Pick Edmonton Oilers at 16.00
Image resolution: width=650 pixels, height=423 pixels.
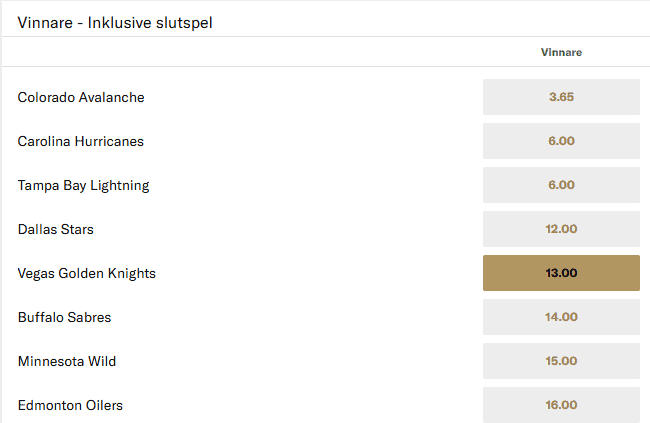[561, 404]
